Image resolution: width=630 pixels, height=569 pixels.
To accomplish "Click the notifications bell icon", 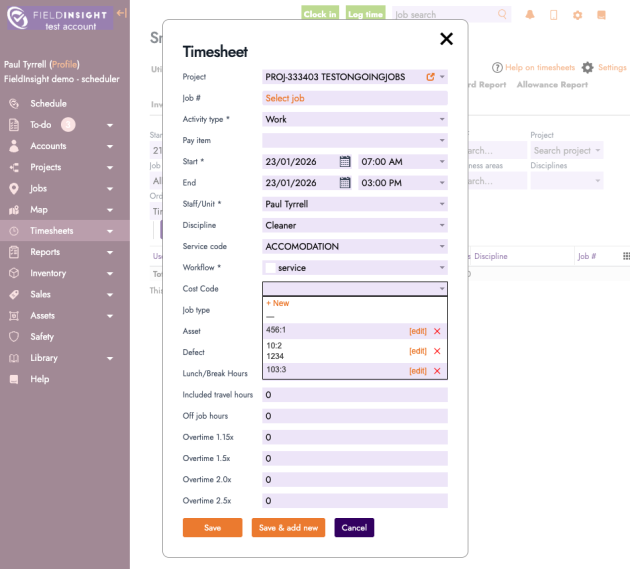I will (529, 15).
